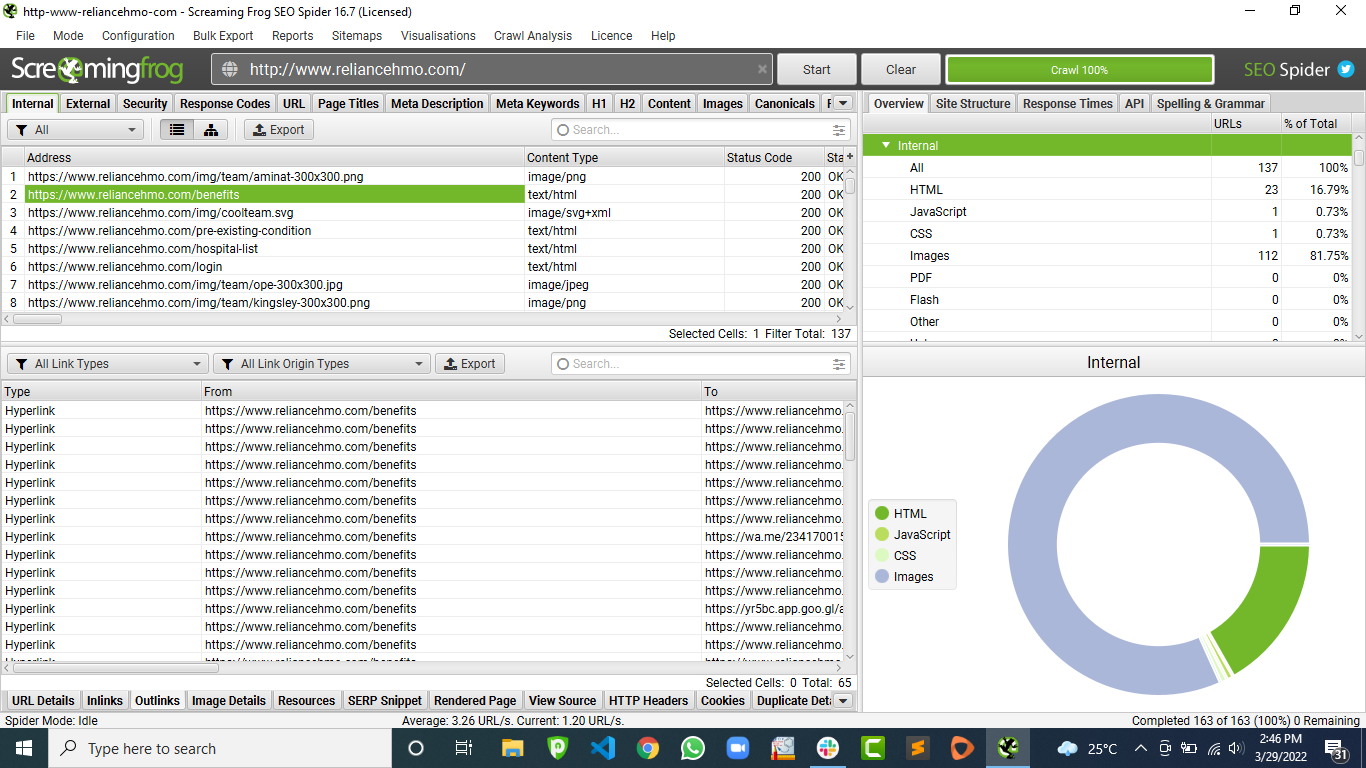Show more tabs after Duplicate Details
The height and width of the screenshot is (768, 1366).
[843, 701]
